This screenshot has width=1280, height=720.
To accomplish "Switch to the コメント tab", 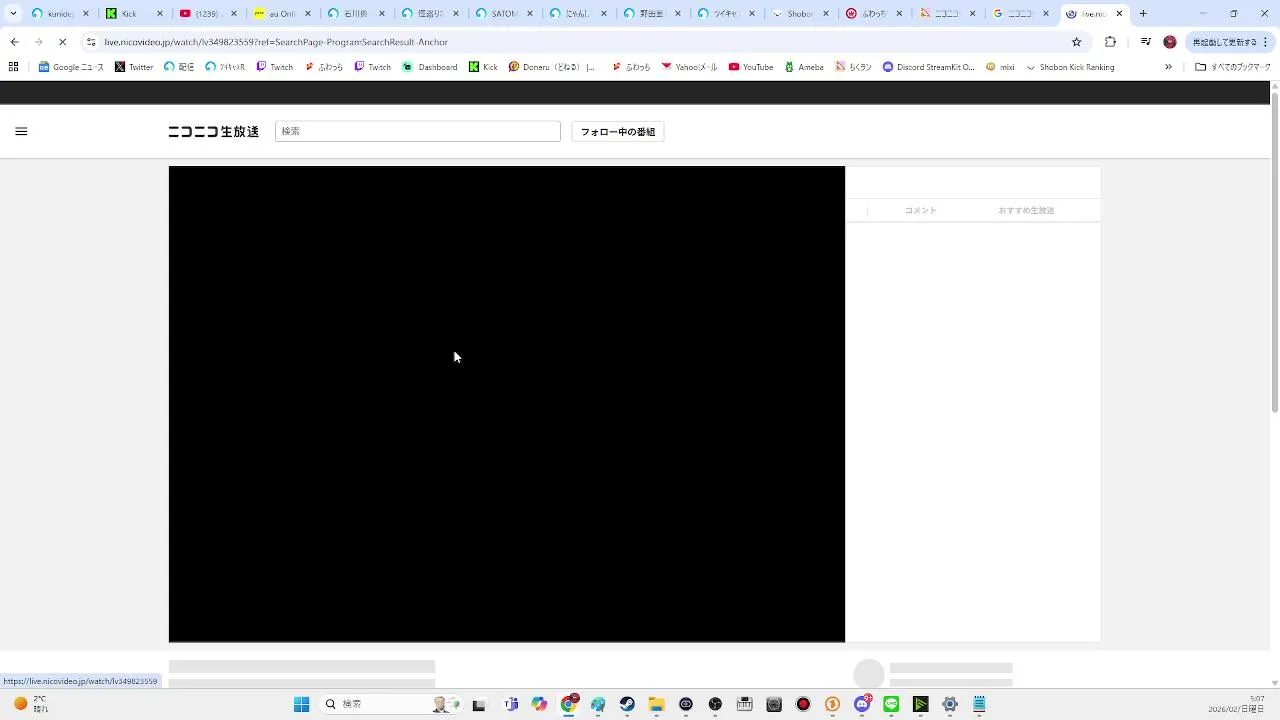I will tap(920, 210).
